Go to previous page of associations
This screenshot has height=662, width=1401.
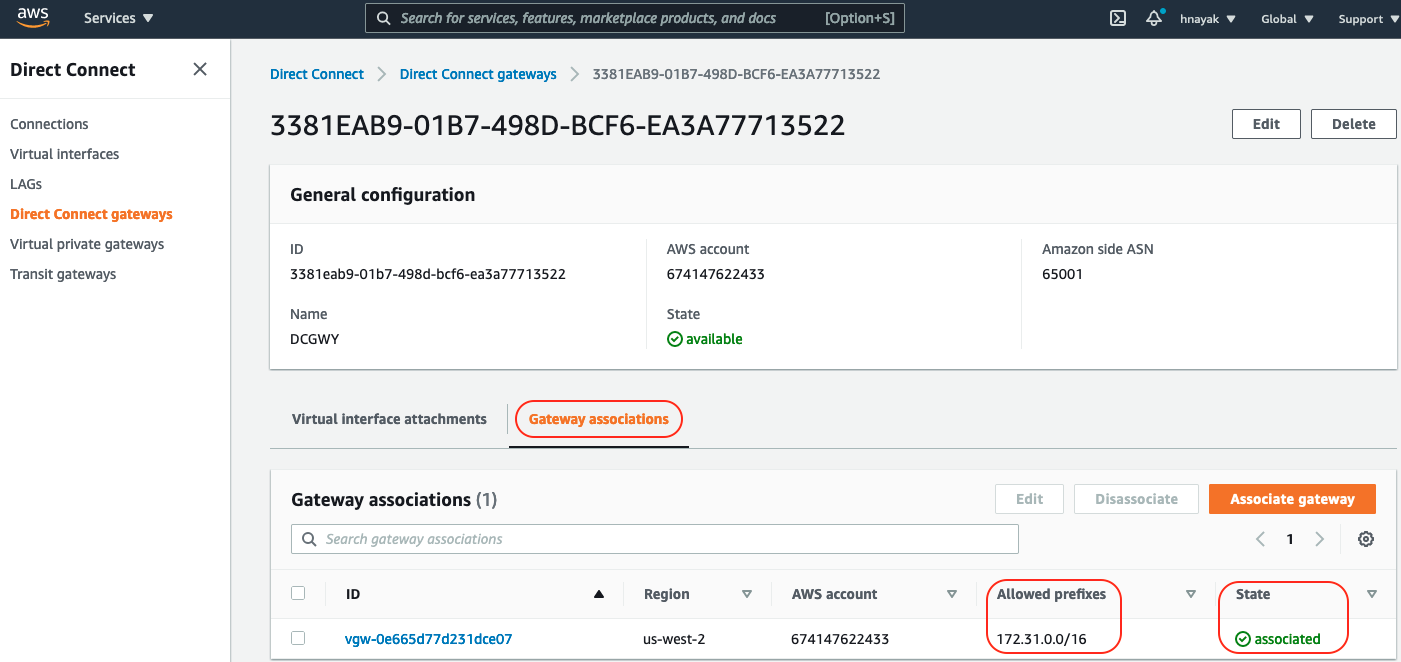pyautogui.click(x=1260, y=539)
